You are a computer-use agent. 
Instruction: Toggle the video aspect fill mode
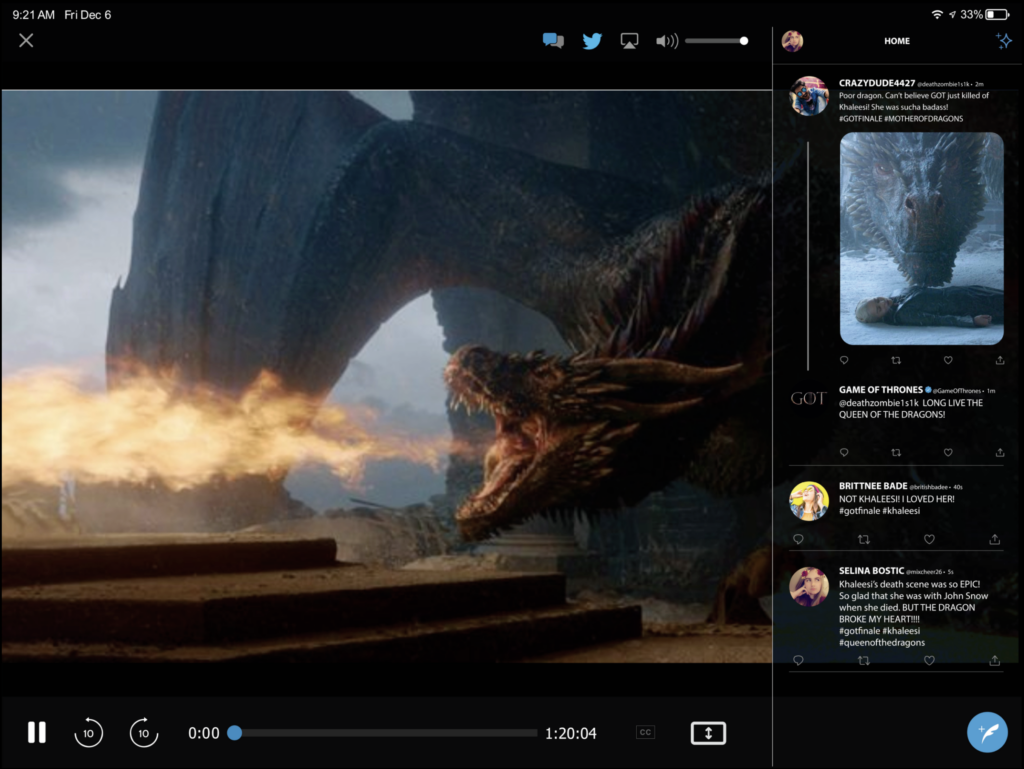(708, 733)
